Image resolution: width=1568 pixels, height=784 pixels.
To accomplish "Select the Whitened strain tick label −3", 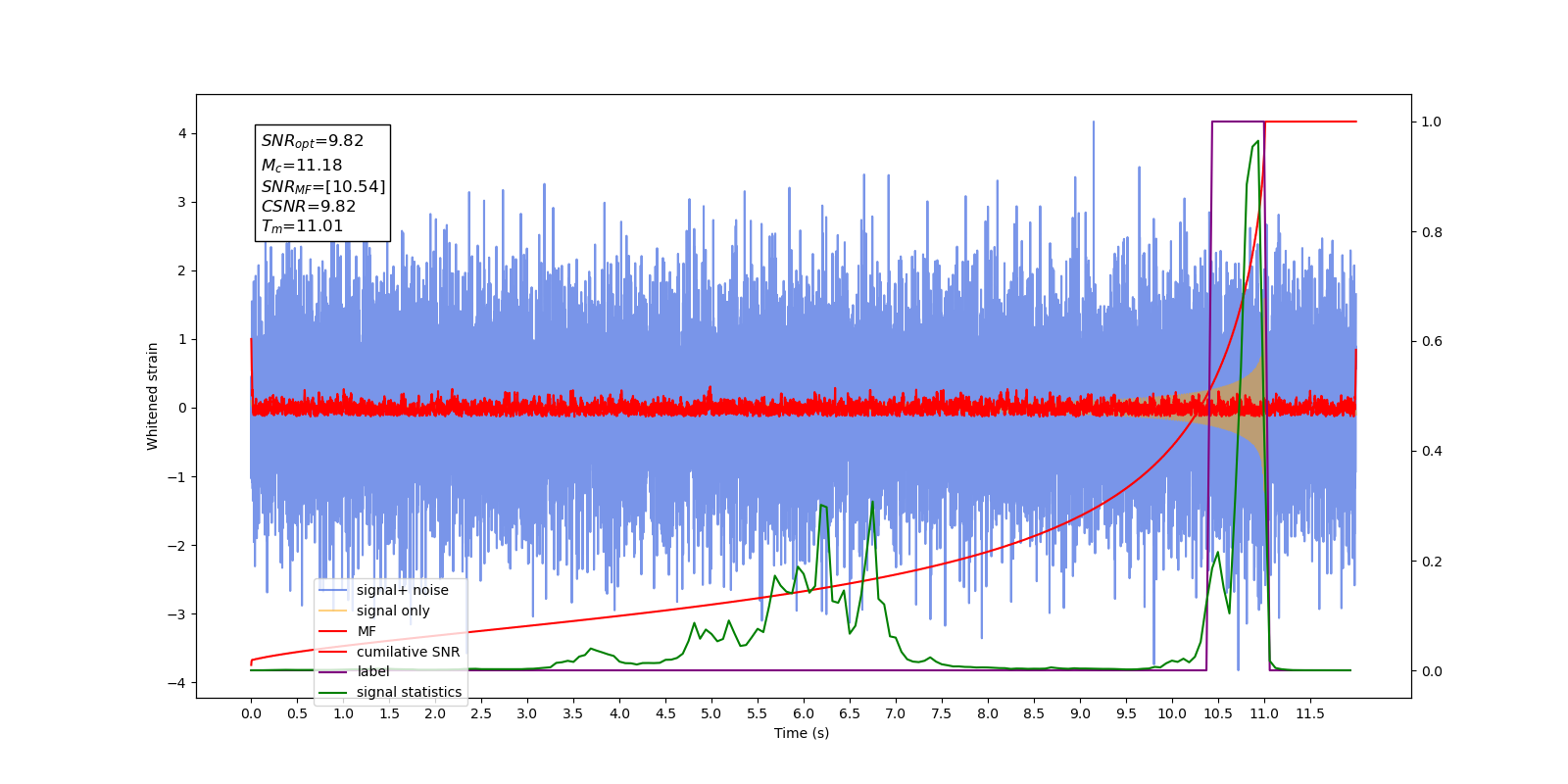I will pos(177,614).
